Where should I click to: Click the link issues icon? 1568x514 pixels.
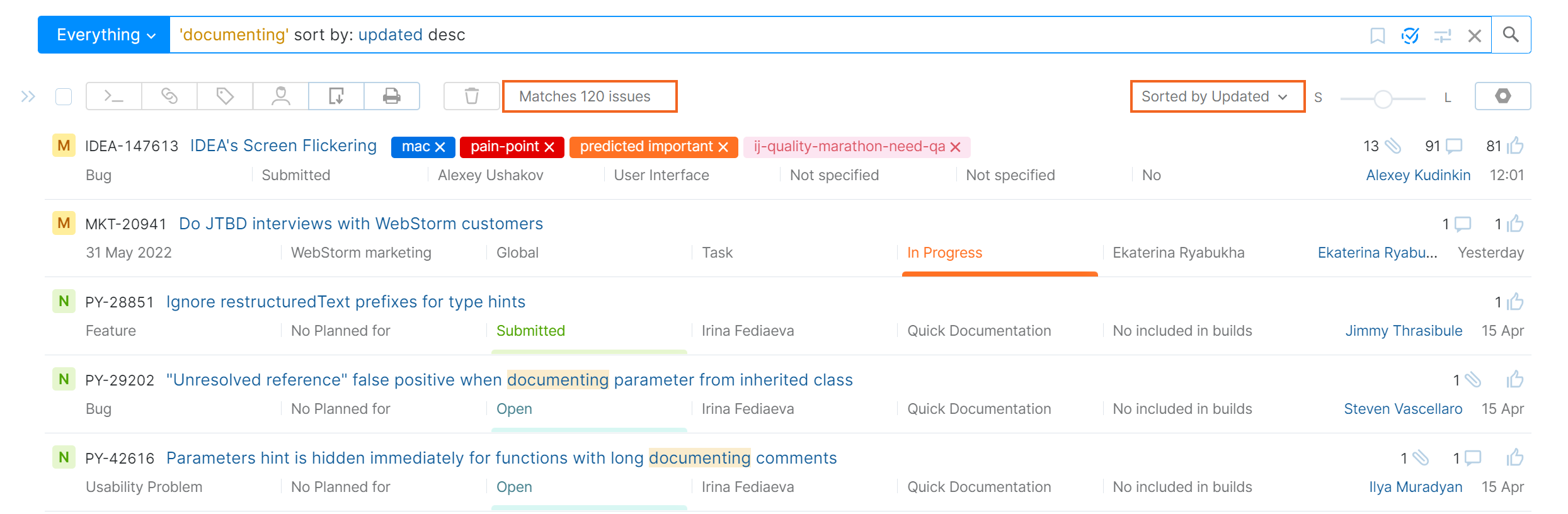[169, 96]
